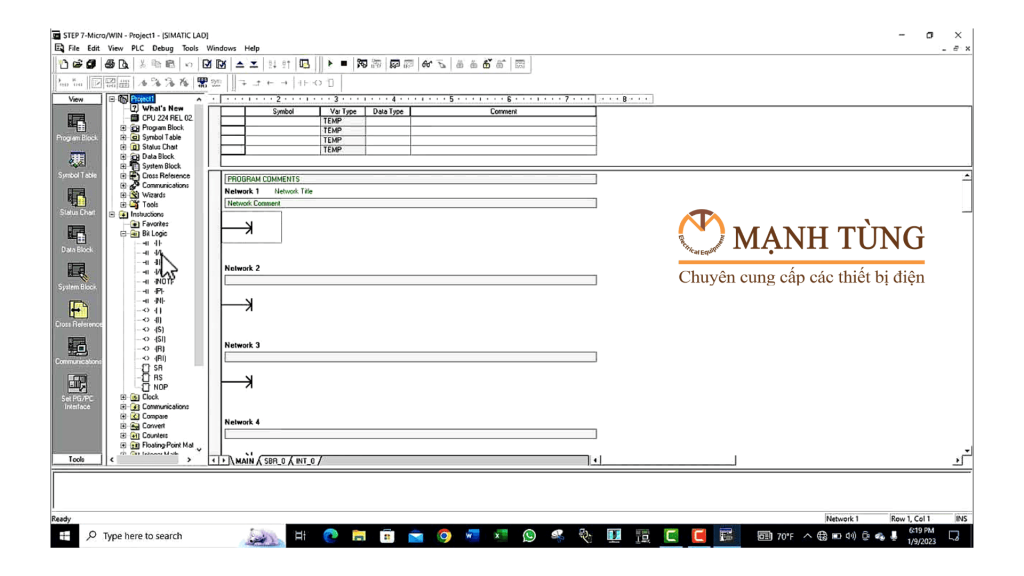Open the System Block navigation icon

(x=77, y=272)
